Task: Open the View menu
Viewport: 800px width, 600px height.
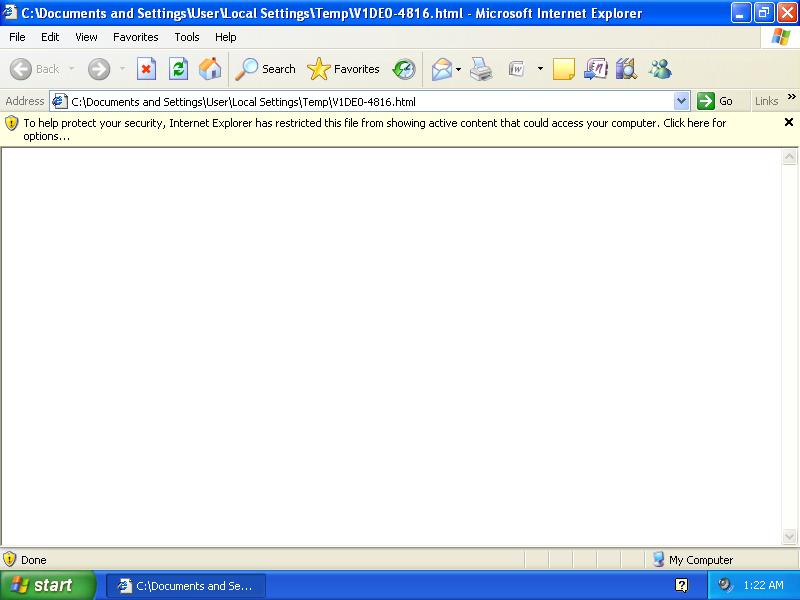Action: tap(86, 37)
